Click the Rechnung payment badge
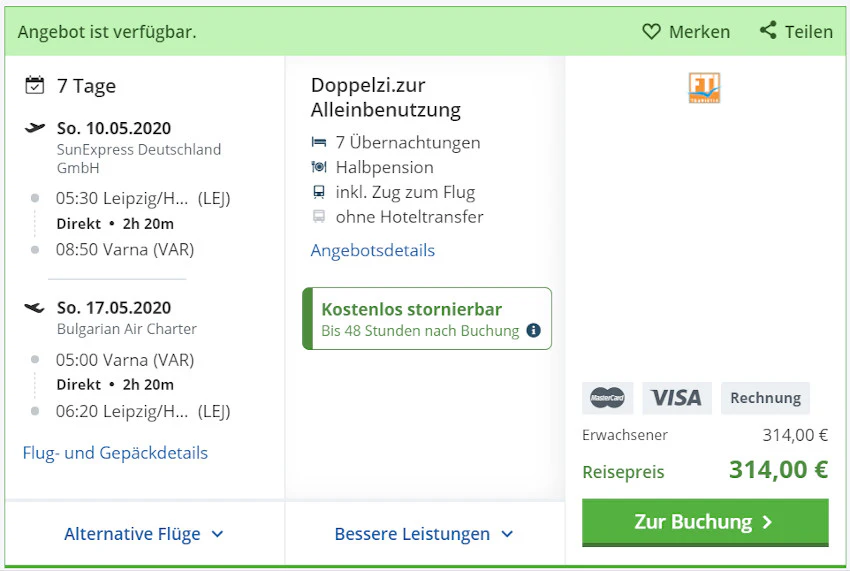Viewport: 850px width, 571px height. 765,398
